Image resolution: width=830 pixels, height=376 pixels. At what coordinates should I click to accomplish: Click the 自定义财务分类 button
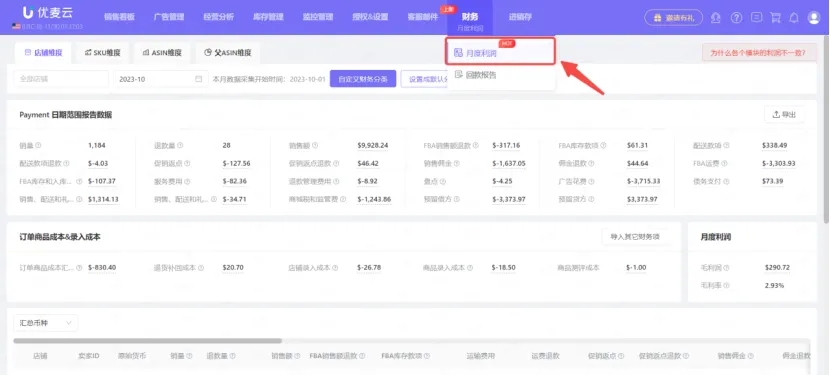click(363, 79)
